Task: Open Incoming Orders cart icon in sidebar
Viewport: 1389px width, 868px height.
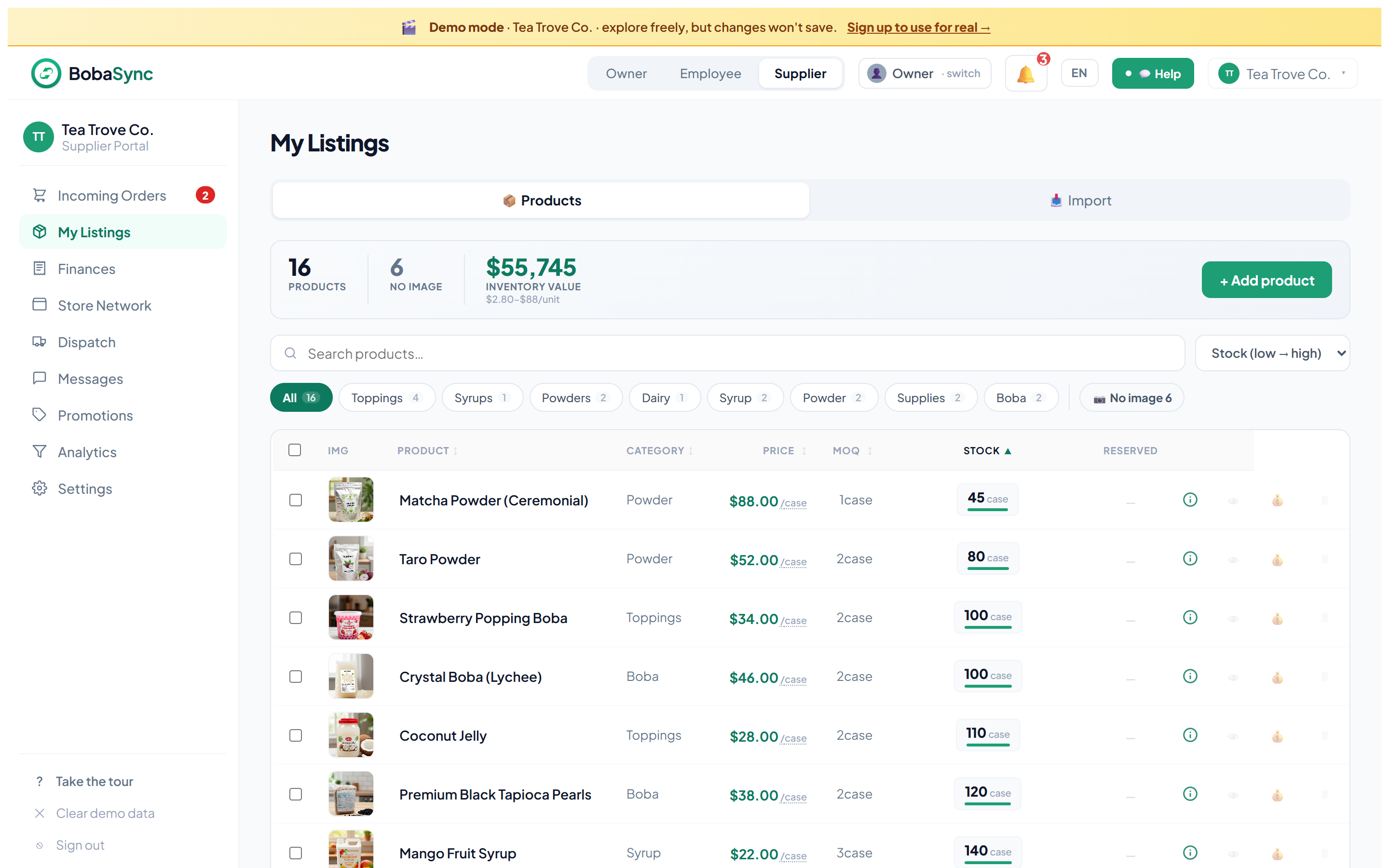Action: (x=39, y=196)
